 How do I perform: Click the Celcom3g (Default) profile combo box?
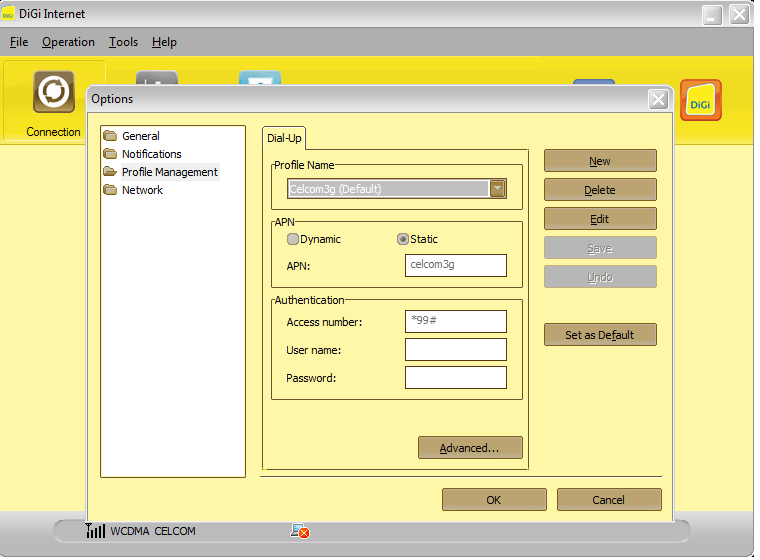pos(396,189)
